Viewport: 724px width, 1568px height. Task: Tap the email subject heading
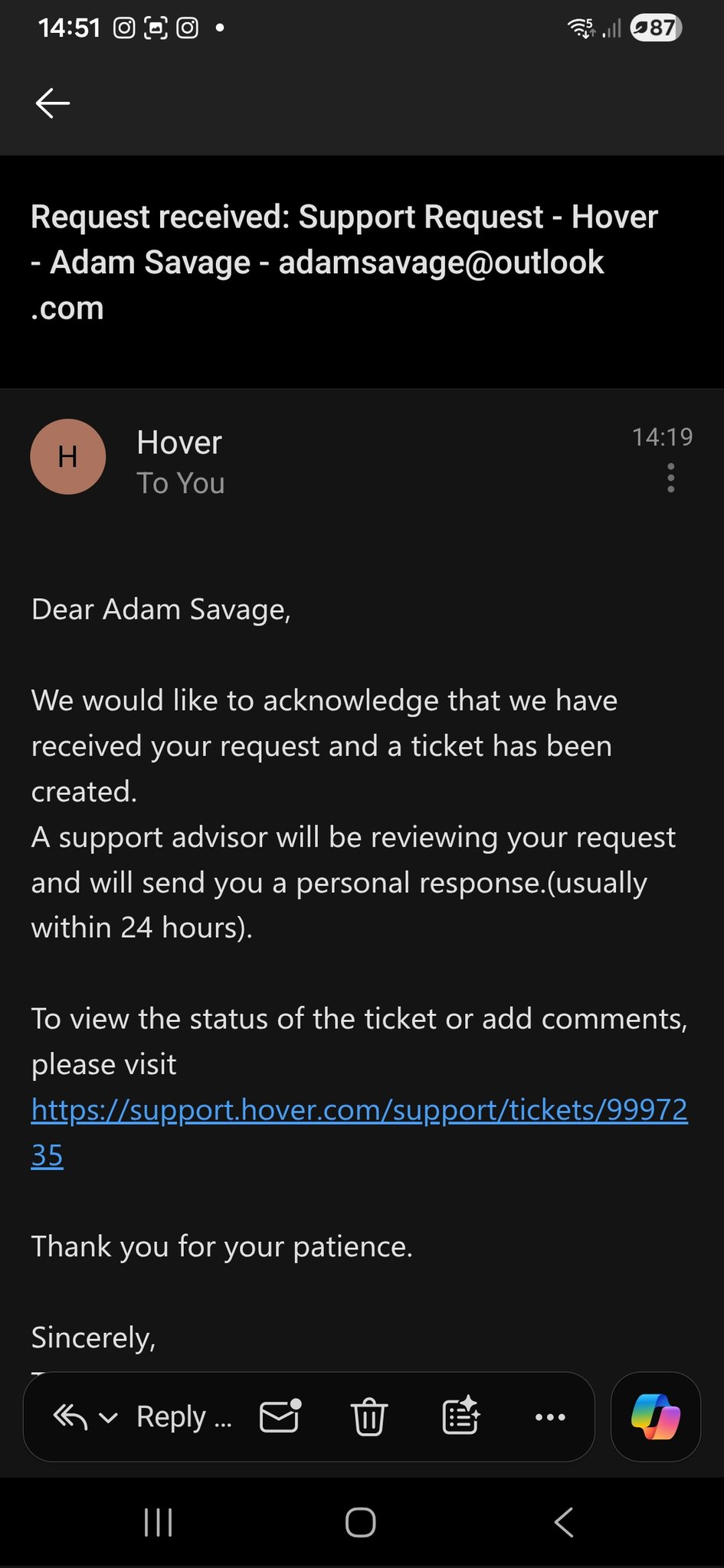point(345,263)
